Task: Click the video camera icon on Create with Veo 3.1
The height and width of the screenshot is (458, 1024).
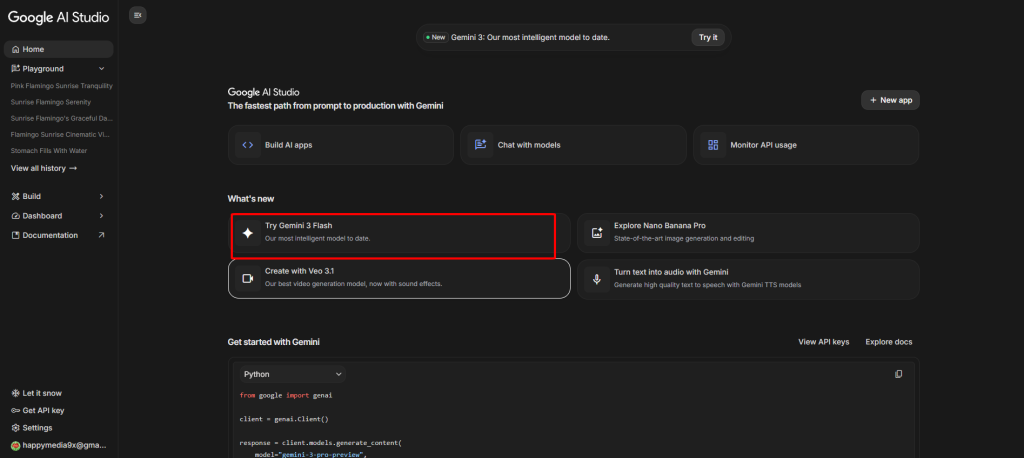Action: coord(247,279)
